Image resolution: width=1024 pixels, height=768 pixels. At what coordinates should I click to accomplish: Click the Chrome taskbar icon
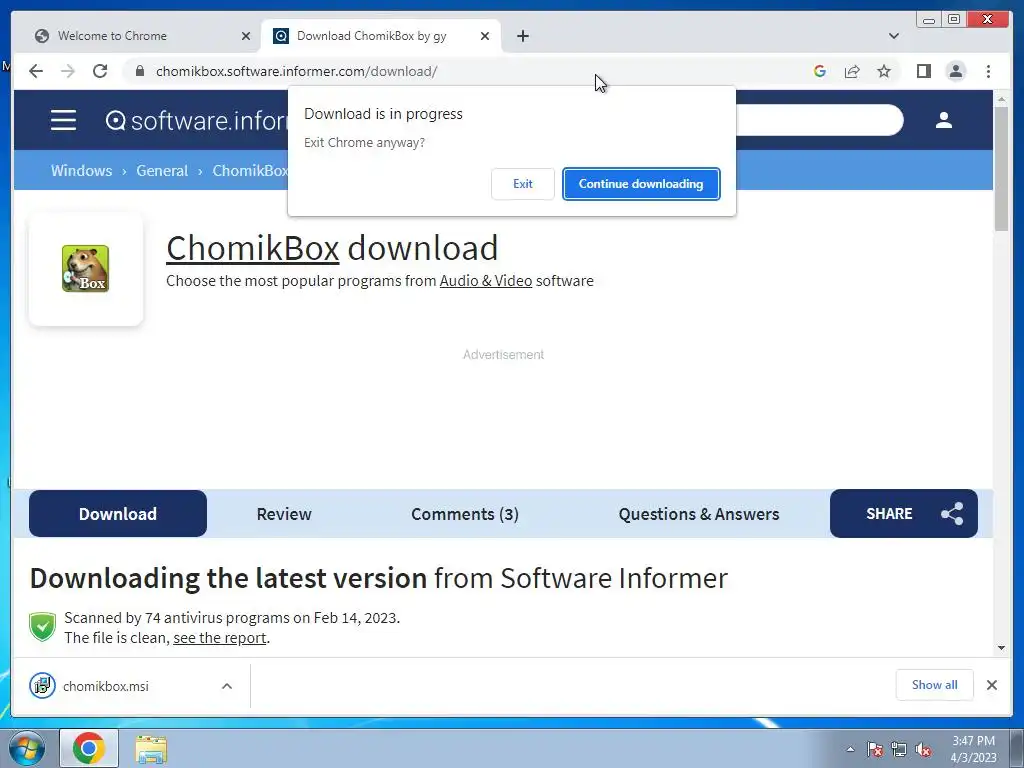(89, 748)
